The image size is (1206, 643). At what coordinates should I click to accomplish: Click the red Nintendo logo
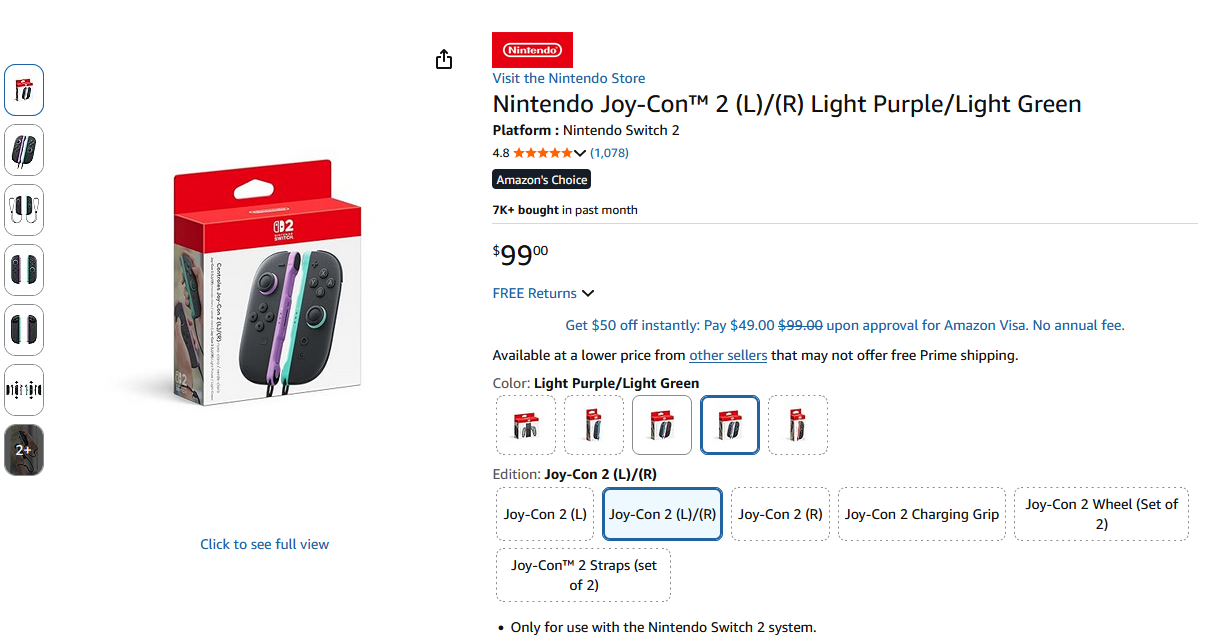coord(532,50)
